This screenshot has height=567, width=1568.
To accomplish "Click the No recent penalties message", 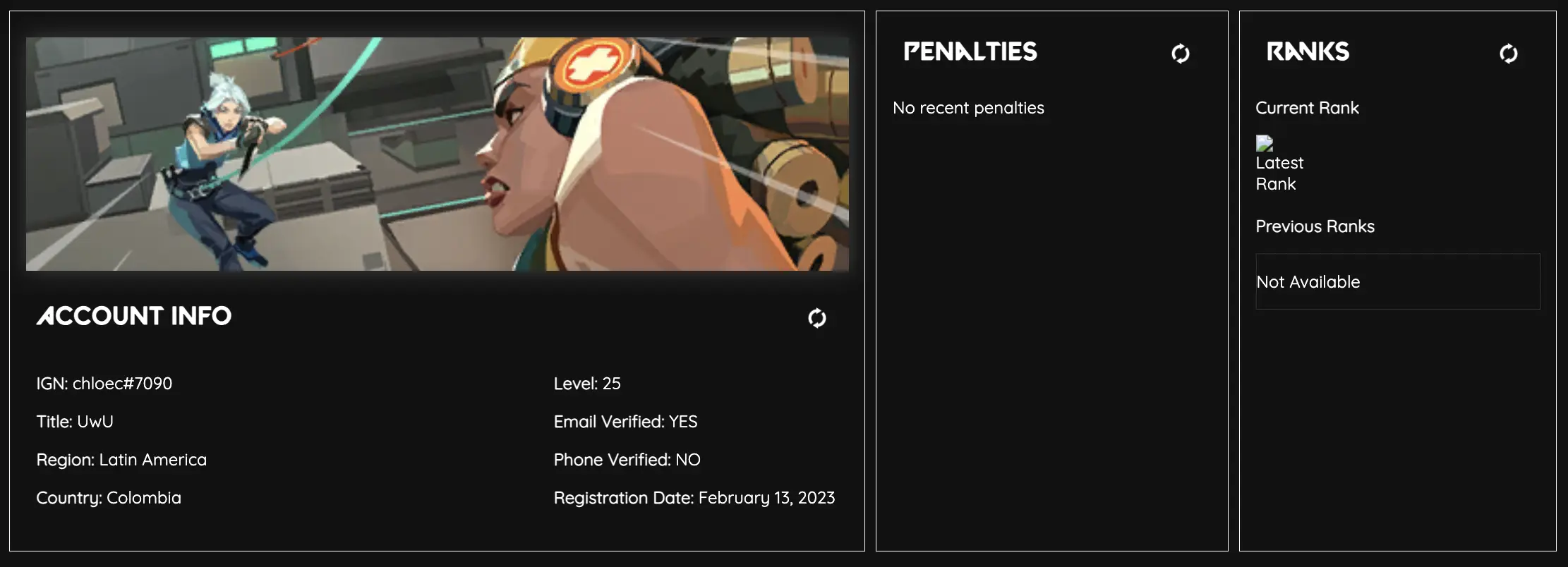I will pyautogui.click(x=968, y=108).
